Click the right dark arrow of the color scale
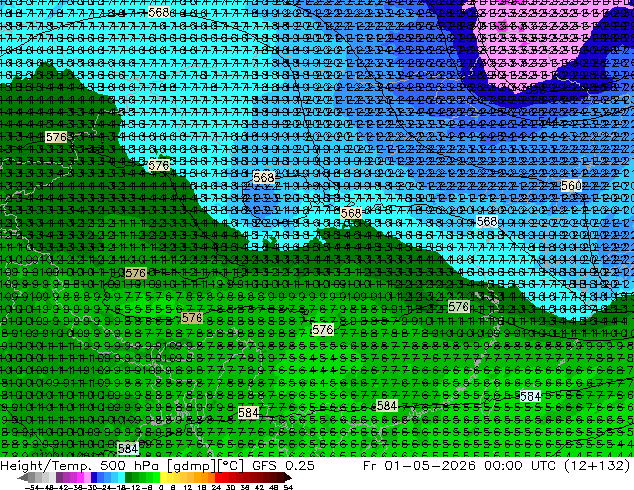Image resolution: width=634 pixels, height=490 pixels. click(x=288, y=477)
